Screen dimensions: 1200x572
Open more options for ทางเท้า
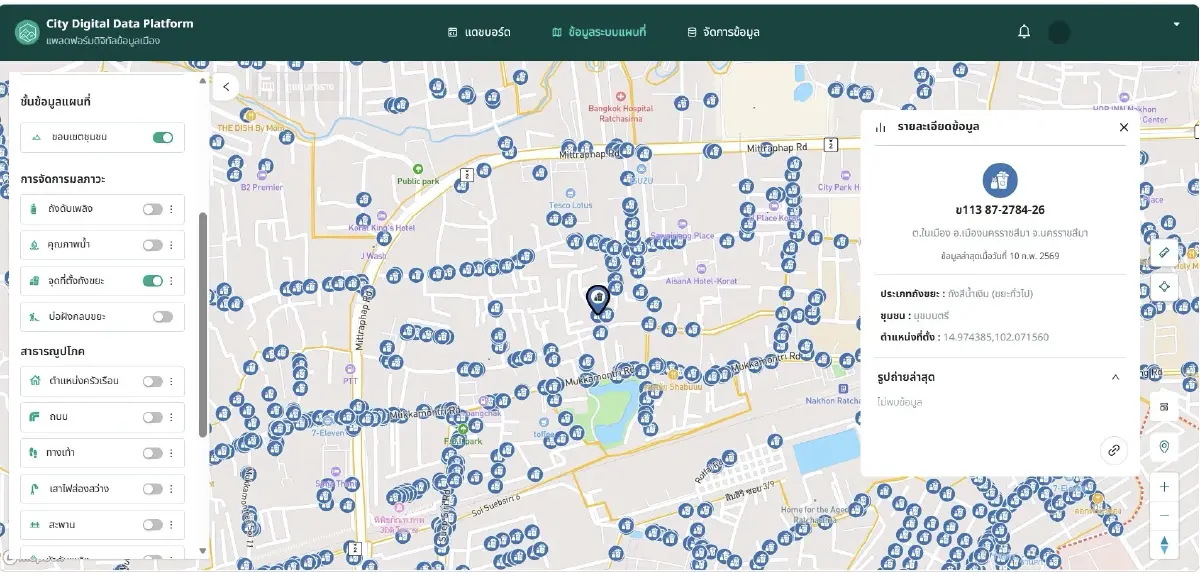tap(171, 453)
